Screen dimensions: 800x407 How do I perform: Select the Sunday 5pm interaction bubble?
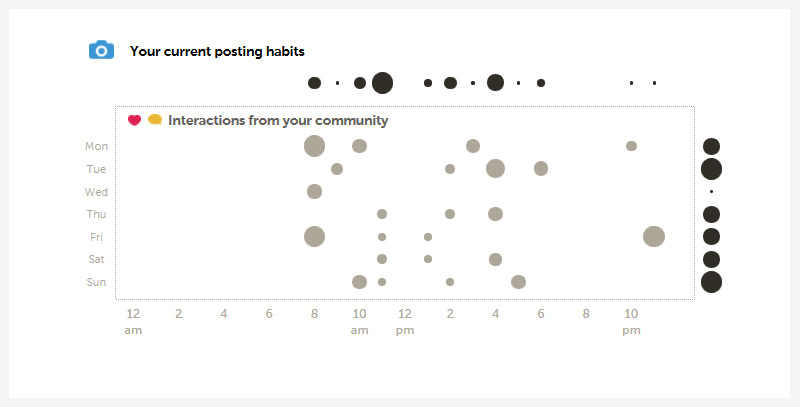[x=518, y=282]
